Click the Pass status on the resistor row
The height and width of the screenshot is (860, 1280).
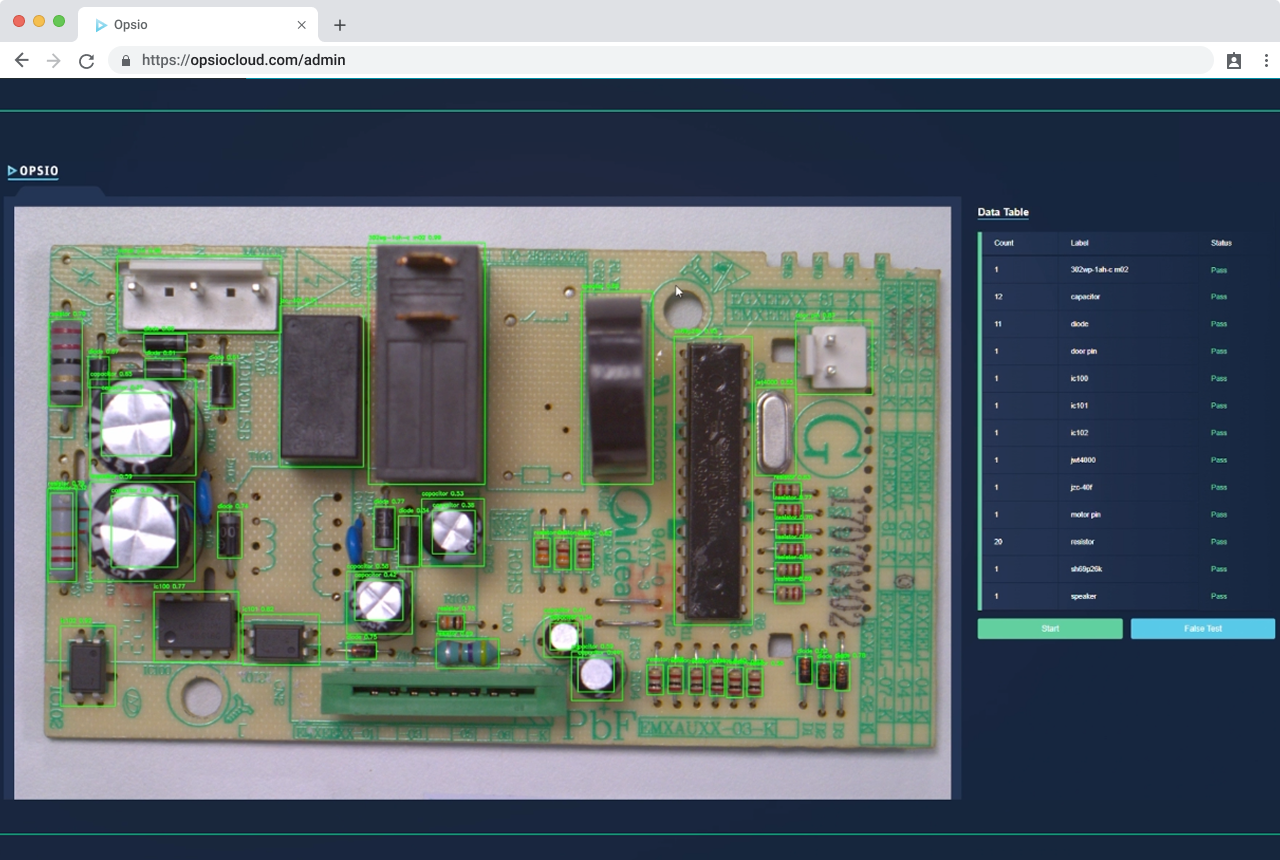1219,541
